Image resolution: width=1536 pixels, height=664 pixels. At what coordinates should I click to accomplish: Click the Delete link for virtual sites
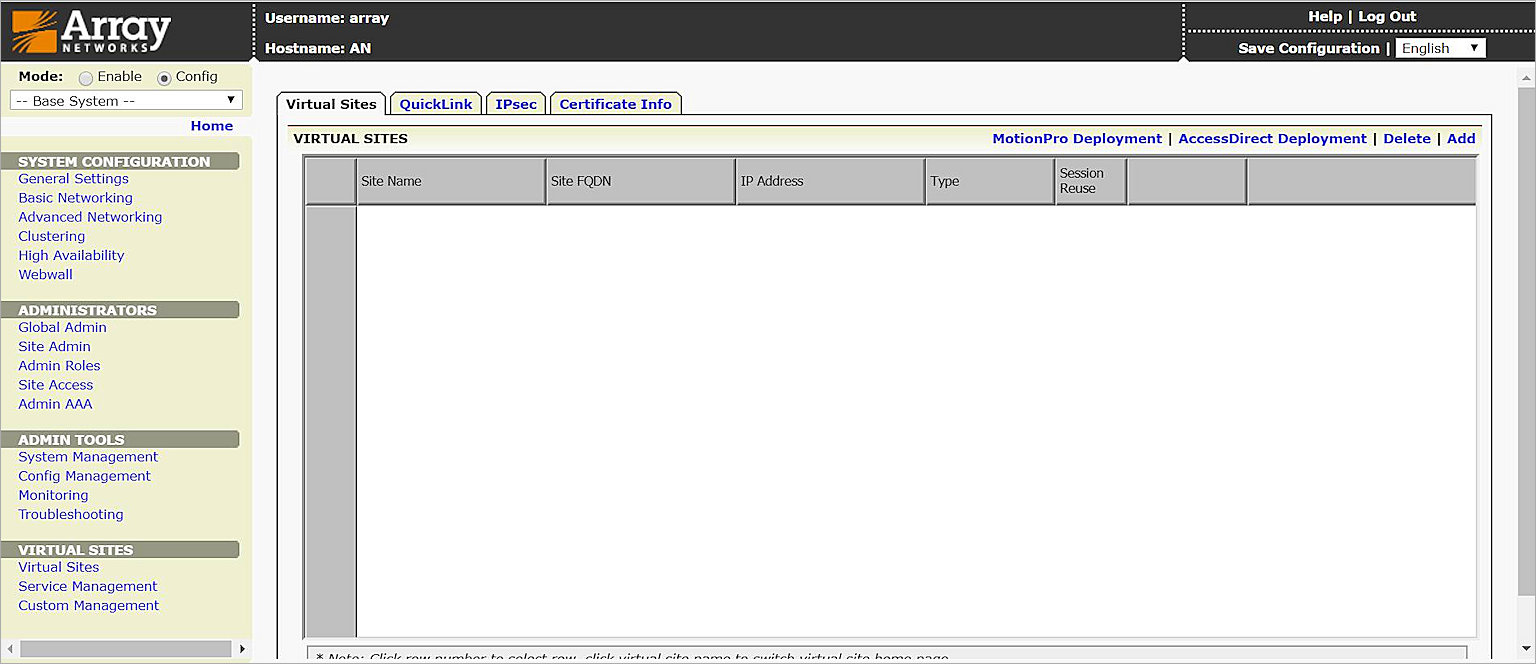[1406, 139]
